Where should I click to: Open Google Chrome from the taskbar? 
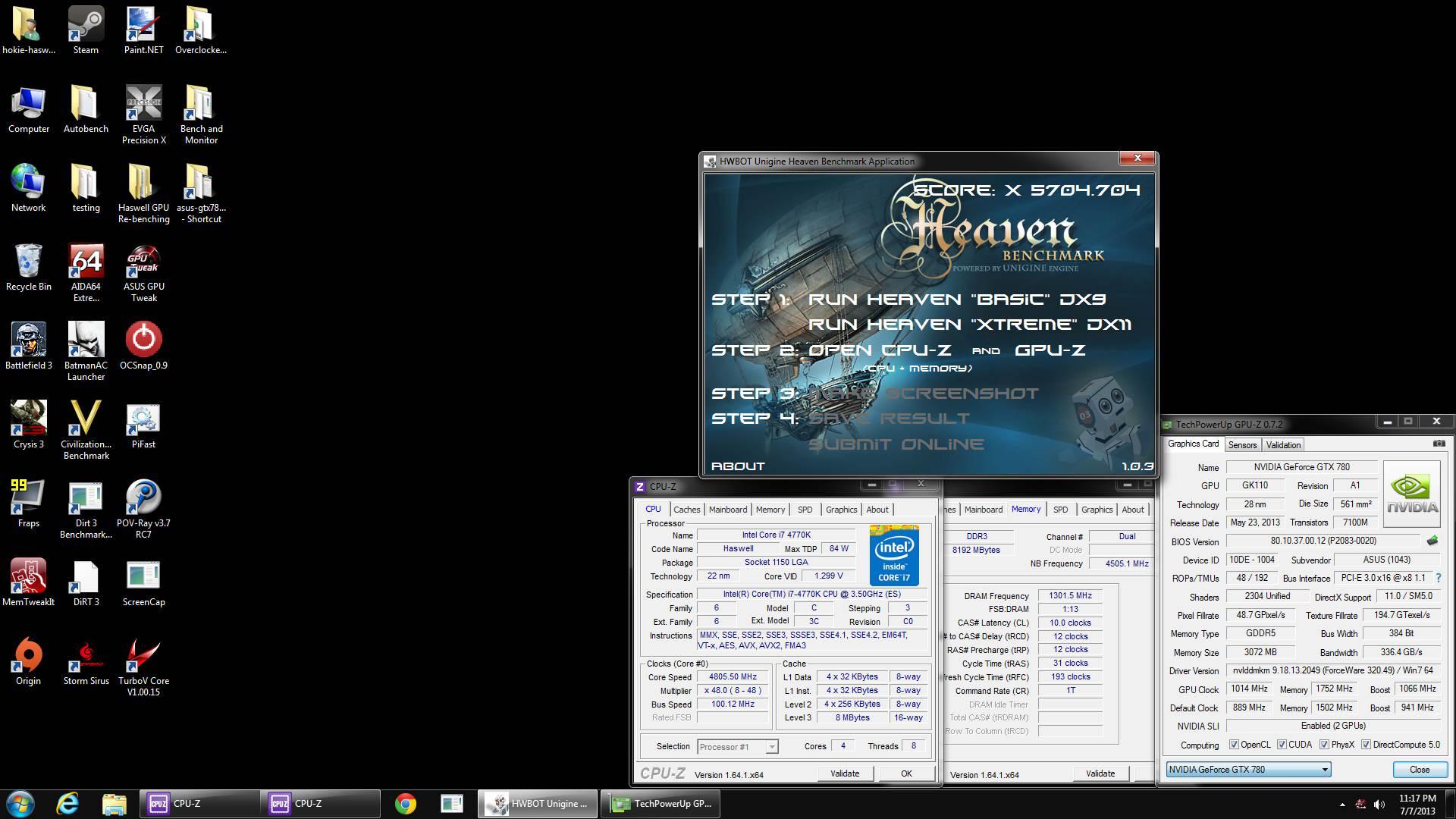pyautogui.click(x=406, y=804)
